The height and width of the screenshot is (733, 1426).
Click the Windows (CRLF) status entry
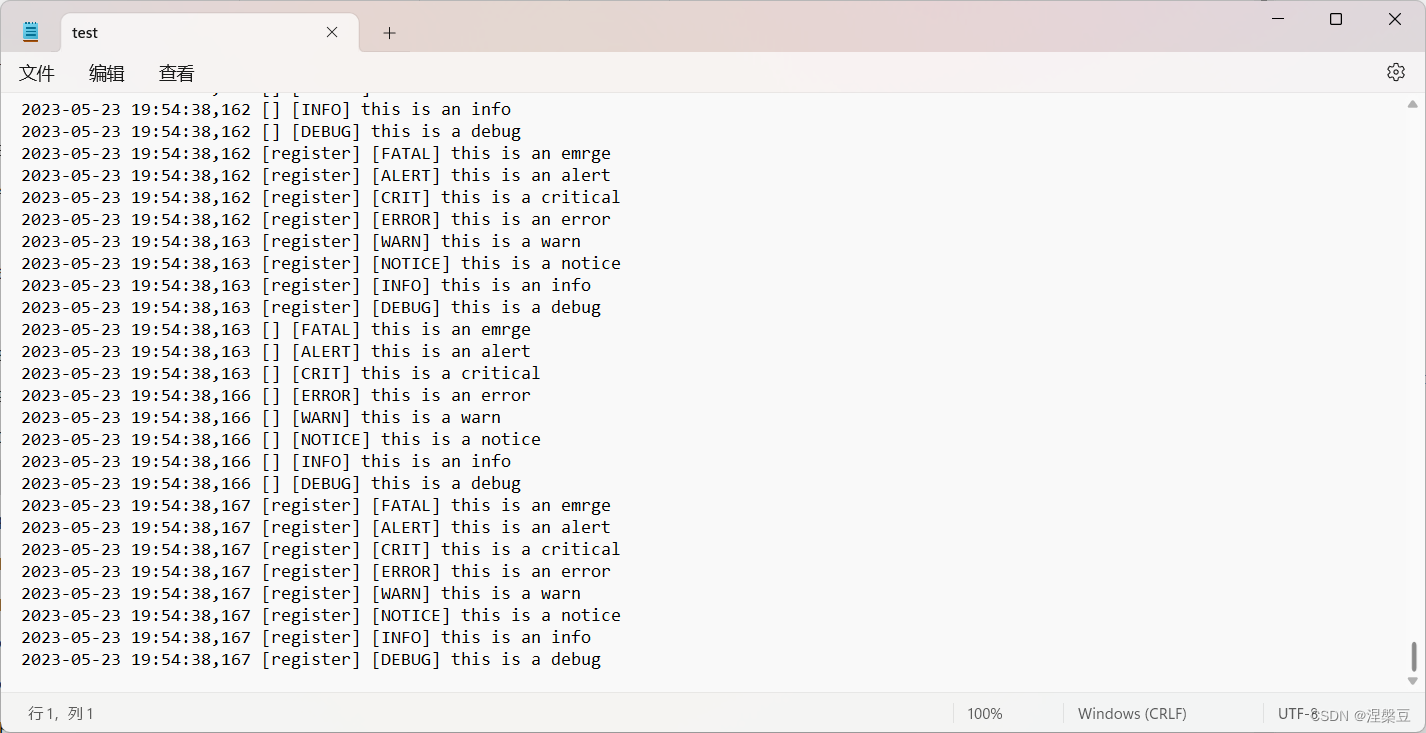[x=1132, y=713]
